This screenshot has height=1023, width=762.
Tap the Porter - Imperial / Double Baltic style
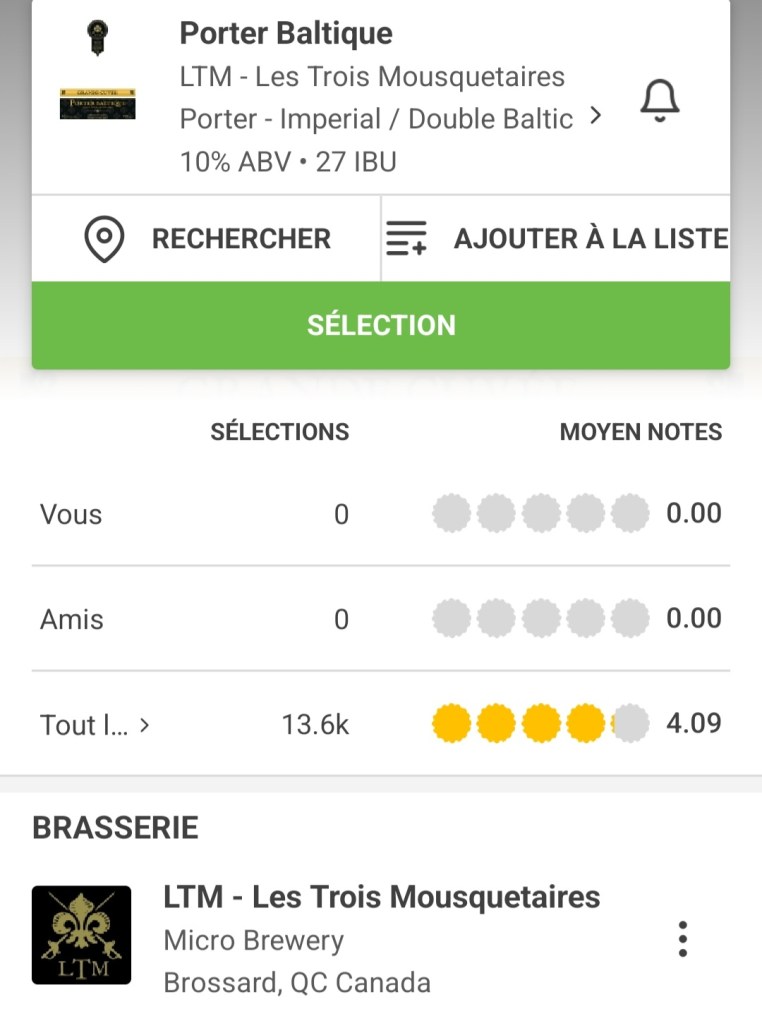tap(376, 119)
